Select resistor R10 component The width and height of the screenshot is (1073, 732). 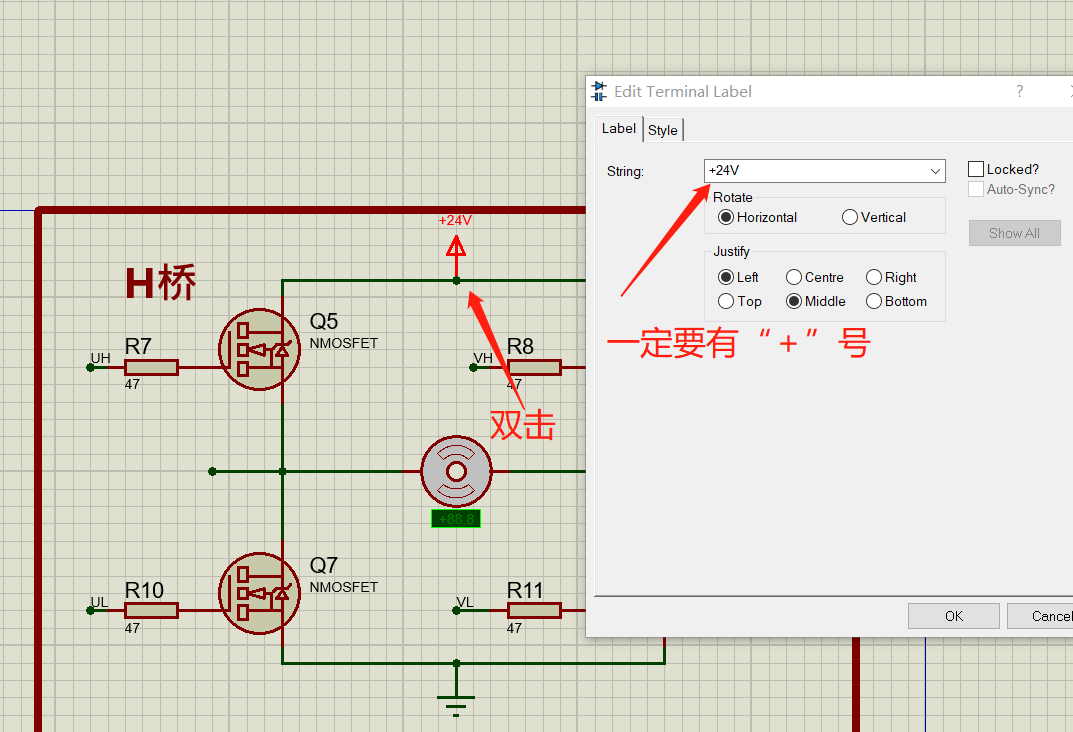pos(151,610)
